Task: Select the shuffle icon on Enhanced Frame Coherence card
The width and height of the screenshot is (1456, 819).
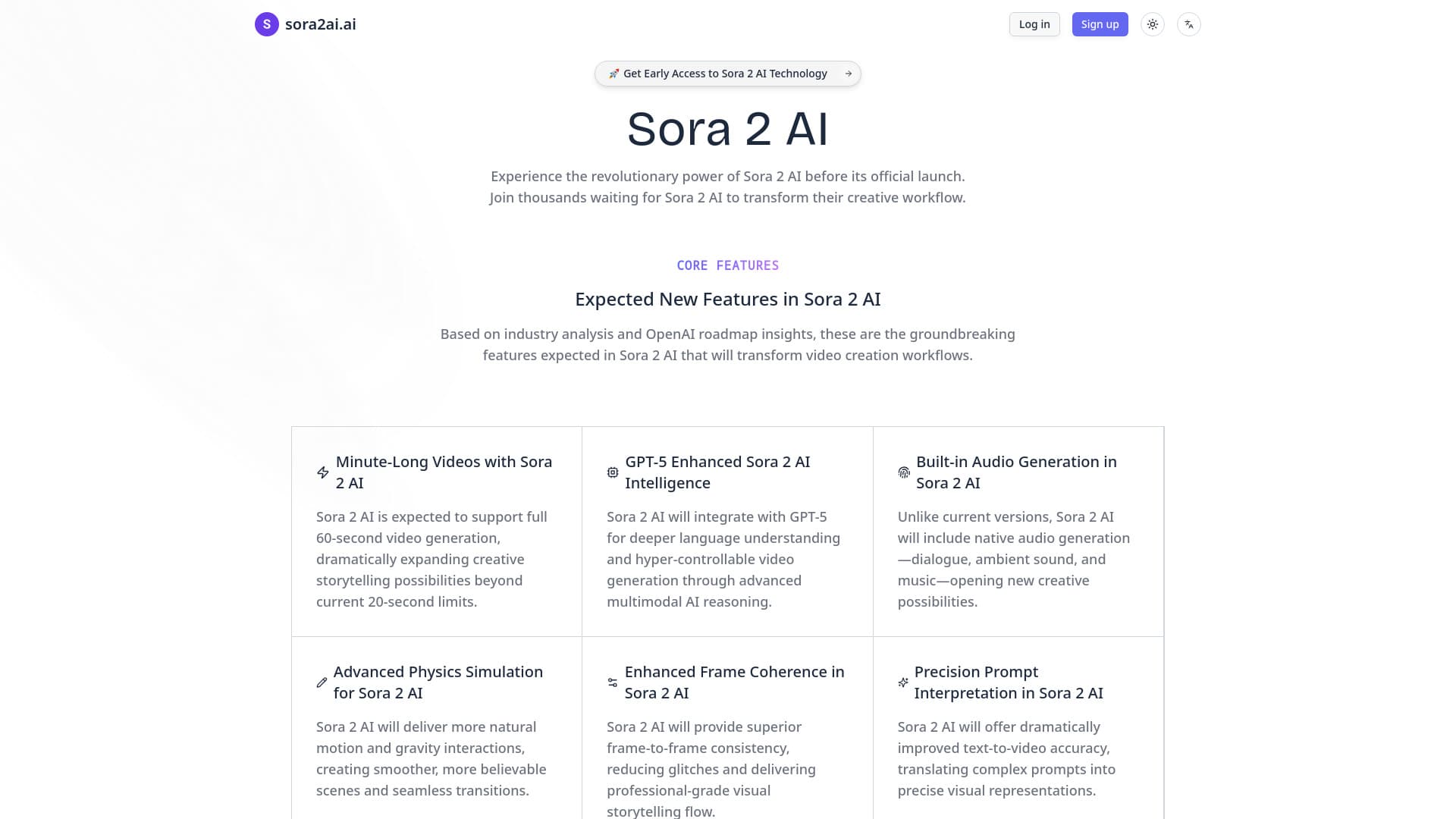Action: tap(612, 682)
